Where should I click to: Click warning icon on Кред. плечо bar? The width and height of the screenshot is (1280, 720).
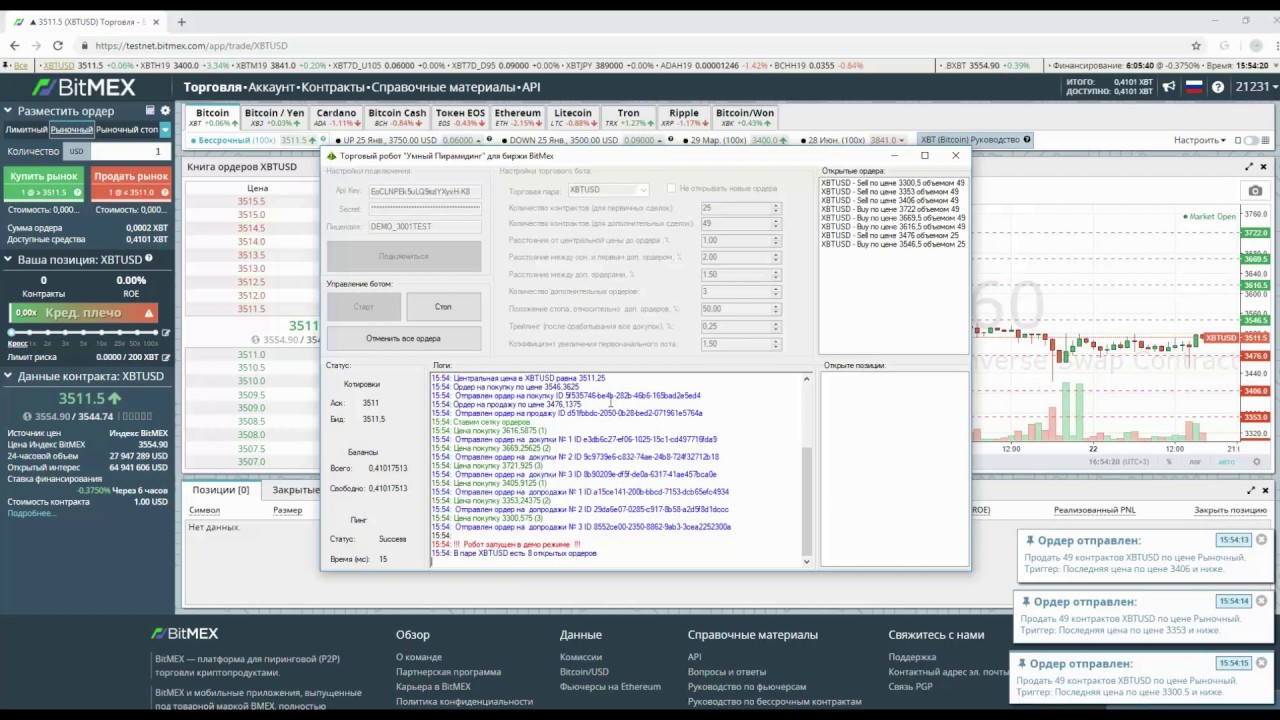(x=150, y=313)
